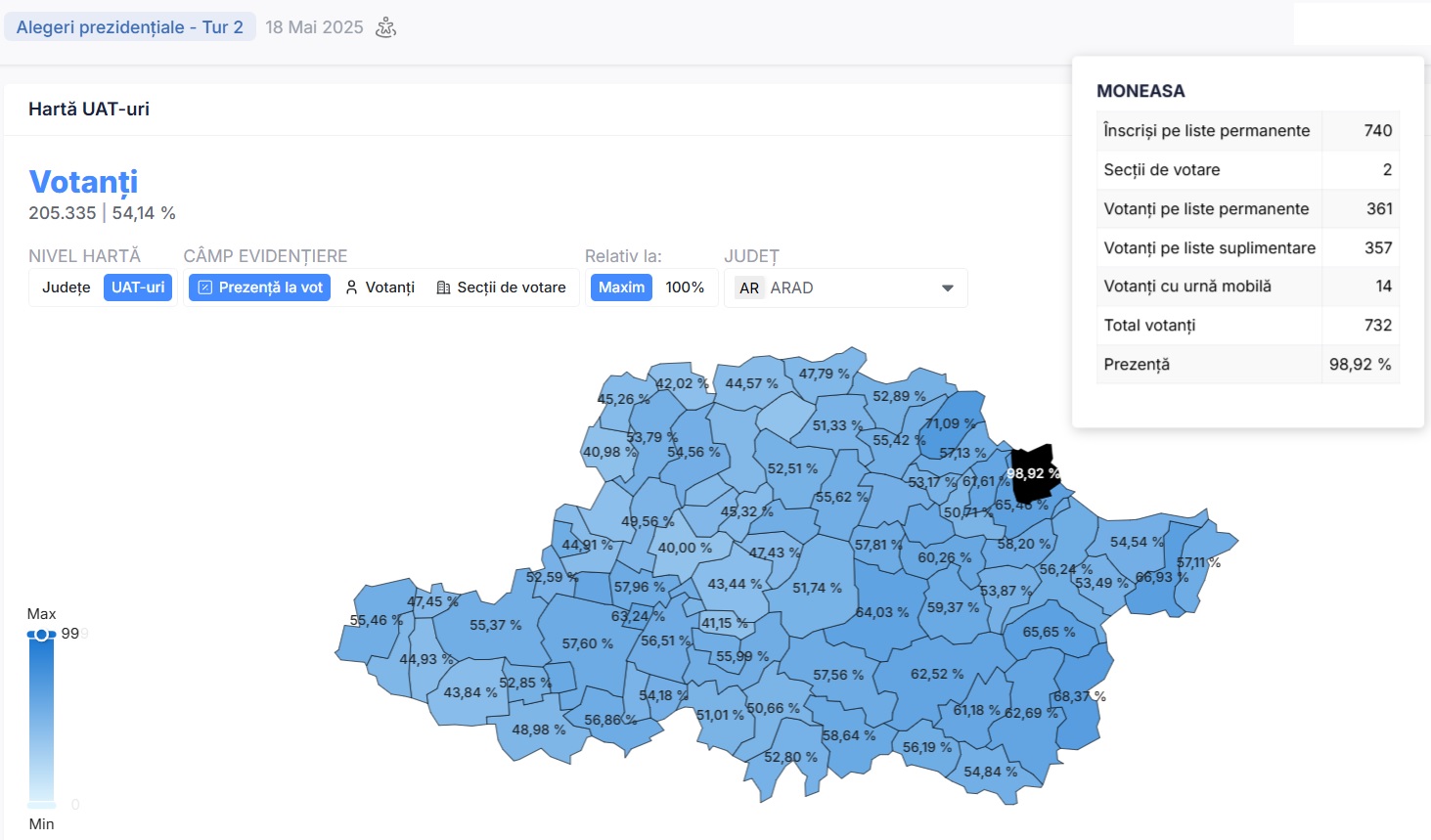Click the region labeled 64,03 %
This screenshot has height=840, width=1431.
point(882,612)
